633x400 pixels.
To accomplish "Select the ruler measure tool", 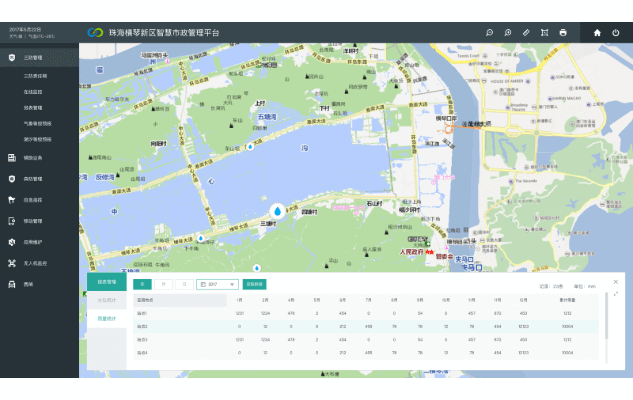I will [x=526, y=32].
